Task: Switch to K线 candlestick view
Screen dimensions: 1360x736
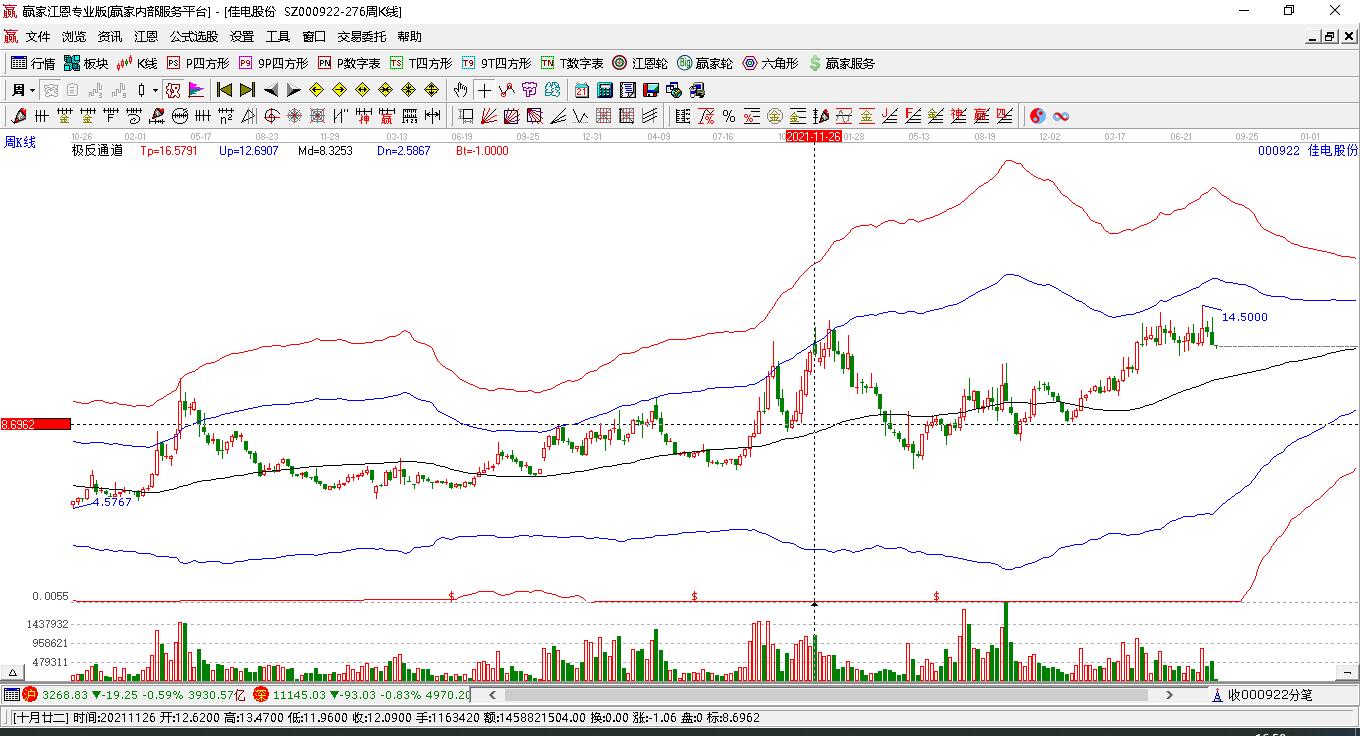Action: point(137,63)
